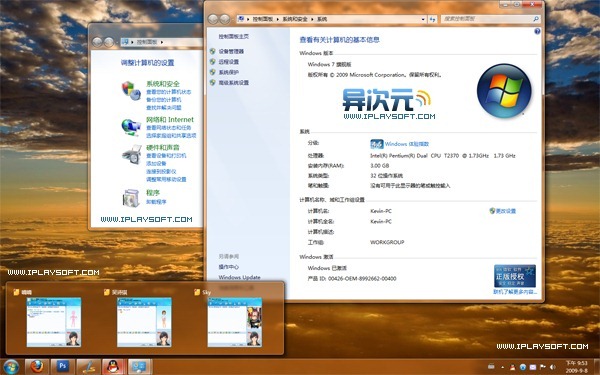Show hidden tray icons arrow
Image resolution: width=600 pixels, height=375 pixels.
(x=502, y=367)
